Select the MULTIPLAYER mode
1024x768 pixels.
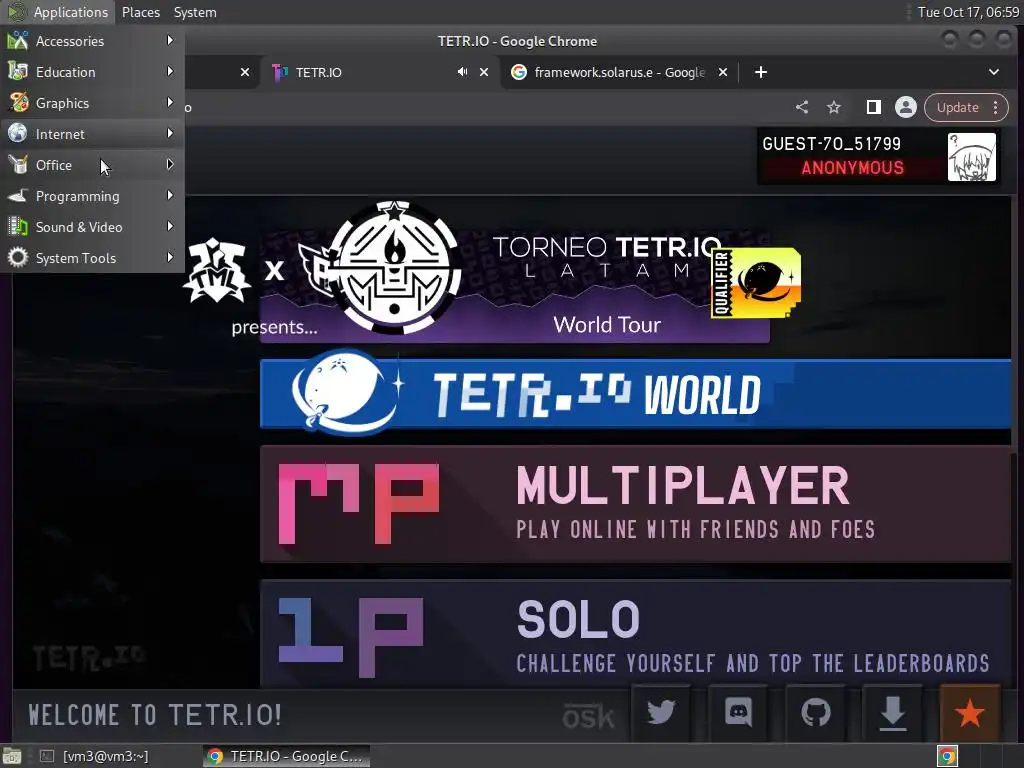(635, 504)
